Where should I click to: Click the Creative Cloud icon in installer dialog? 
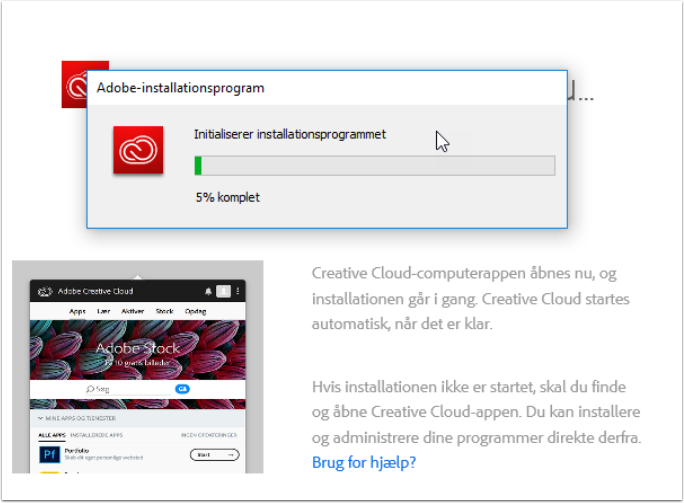tap(138, 150)
